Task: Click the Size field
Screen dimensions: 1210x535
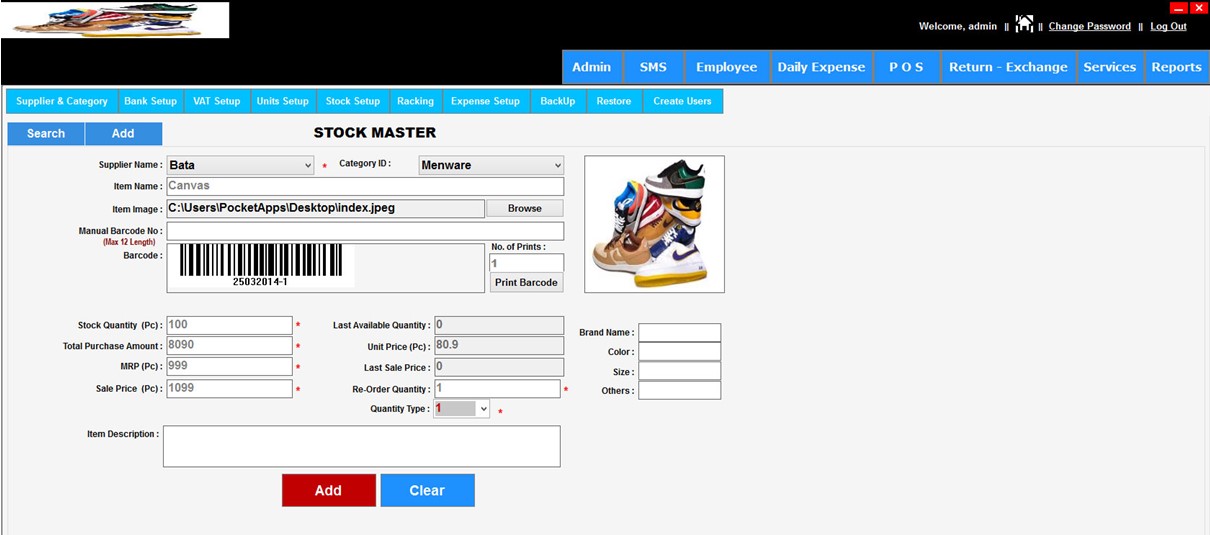Action: point(680,371)
